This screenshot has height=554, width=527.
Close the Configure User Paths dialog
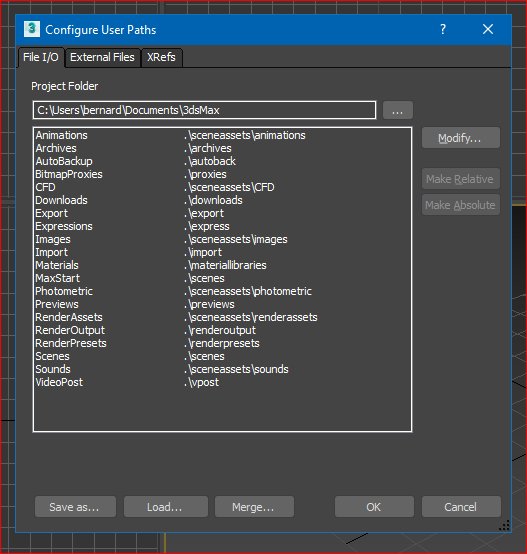tap(488, 29)
